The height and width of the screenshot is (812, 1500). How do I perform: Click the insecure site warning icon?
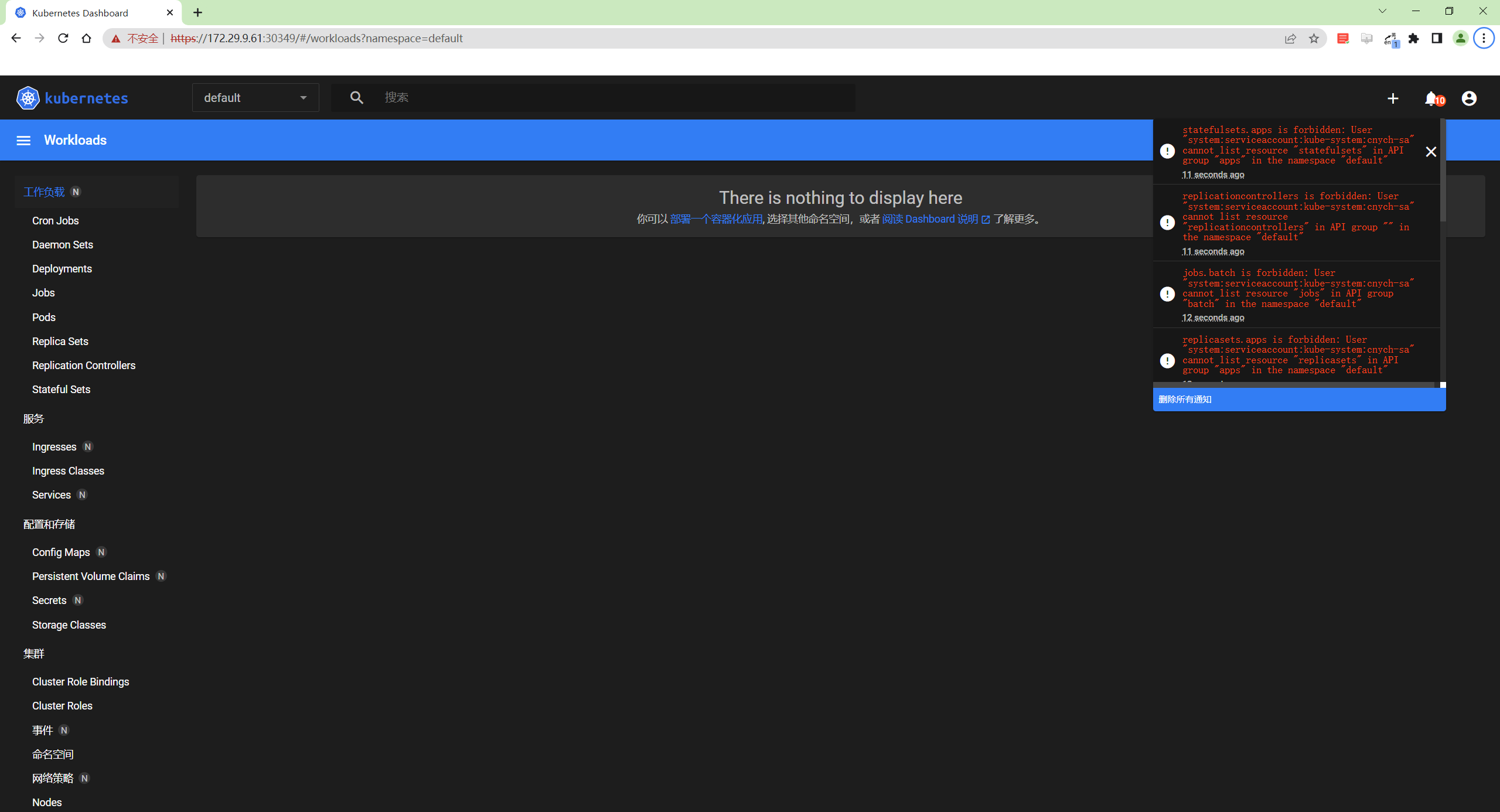pyautogui.click(x=116, y=39)
